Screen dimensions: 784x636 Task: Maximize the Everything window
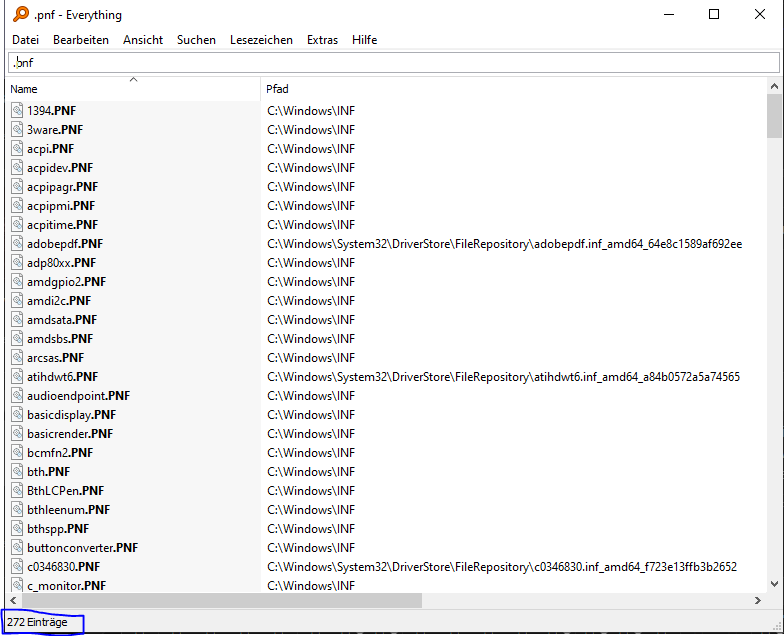pyautogui.click(x=714, y=14)
